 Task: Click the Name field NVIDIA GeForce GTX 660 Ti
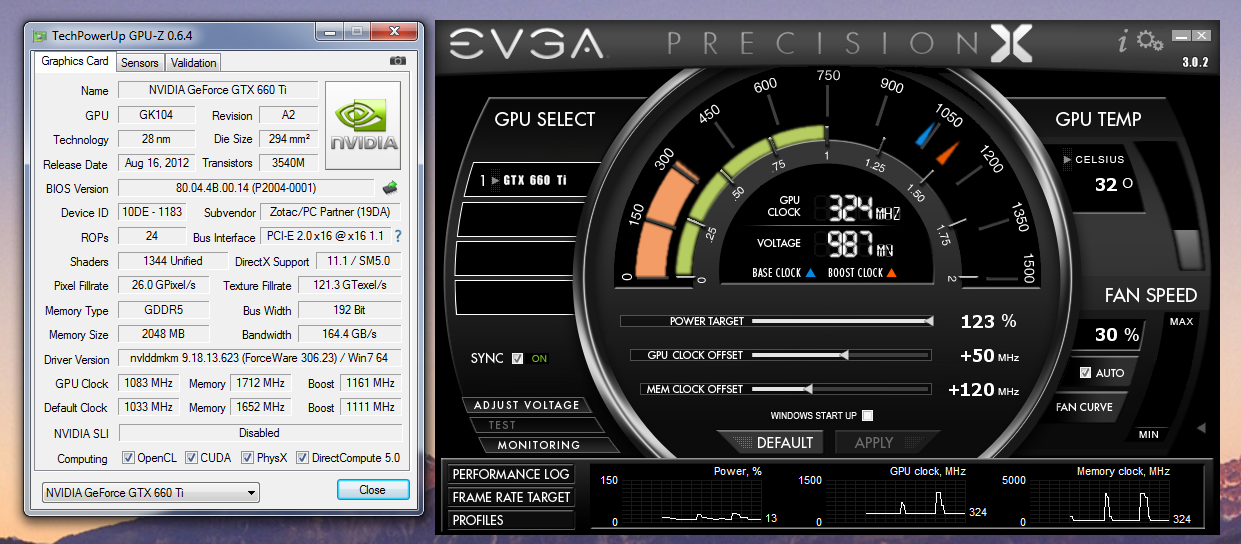point(218,90)
